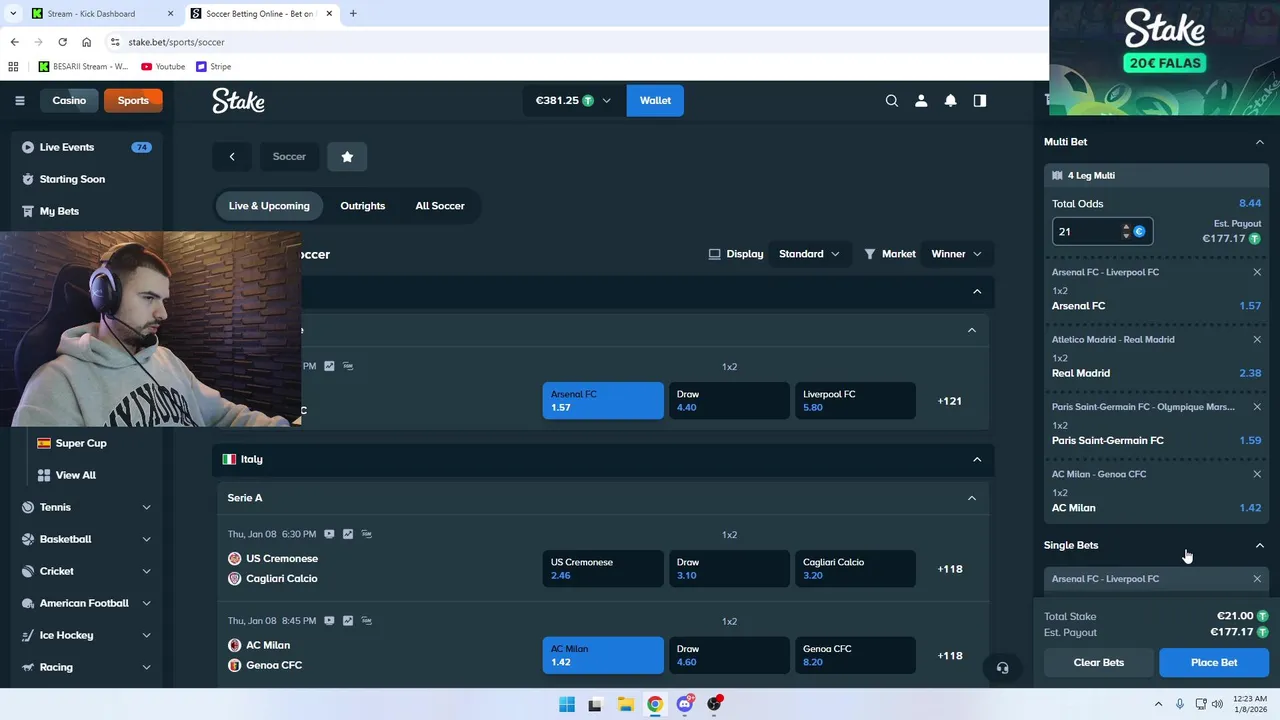Remove Paris Saint-Germain leg from multi
Screen dimensions: 1280x720
[x=1257, y=407]
